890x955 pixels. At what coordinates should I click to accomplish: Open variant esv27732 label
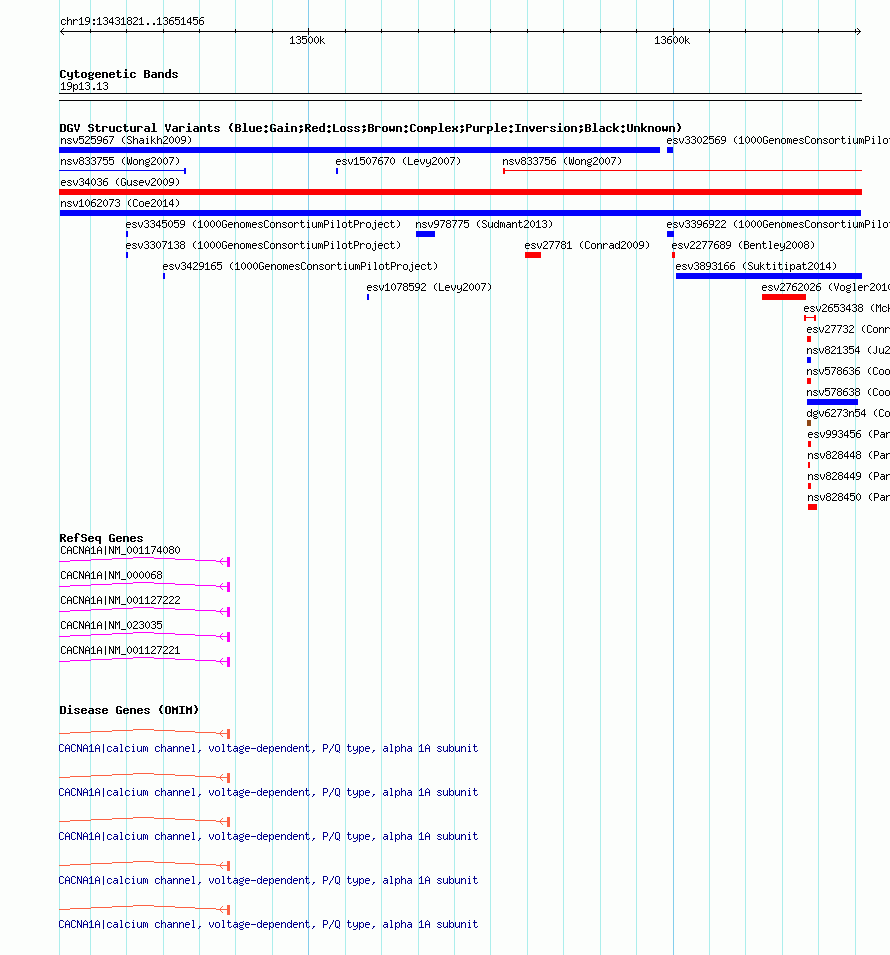tap(848, 329)
